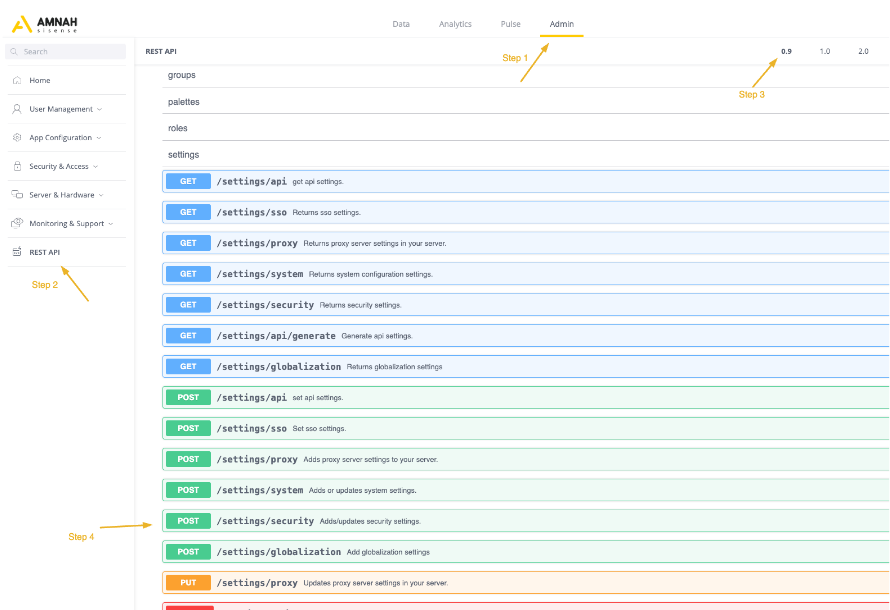Click the REST API sidebar icon
Image resolution: width=890 pixels, height=610 pixels.
(17, 252)
